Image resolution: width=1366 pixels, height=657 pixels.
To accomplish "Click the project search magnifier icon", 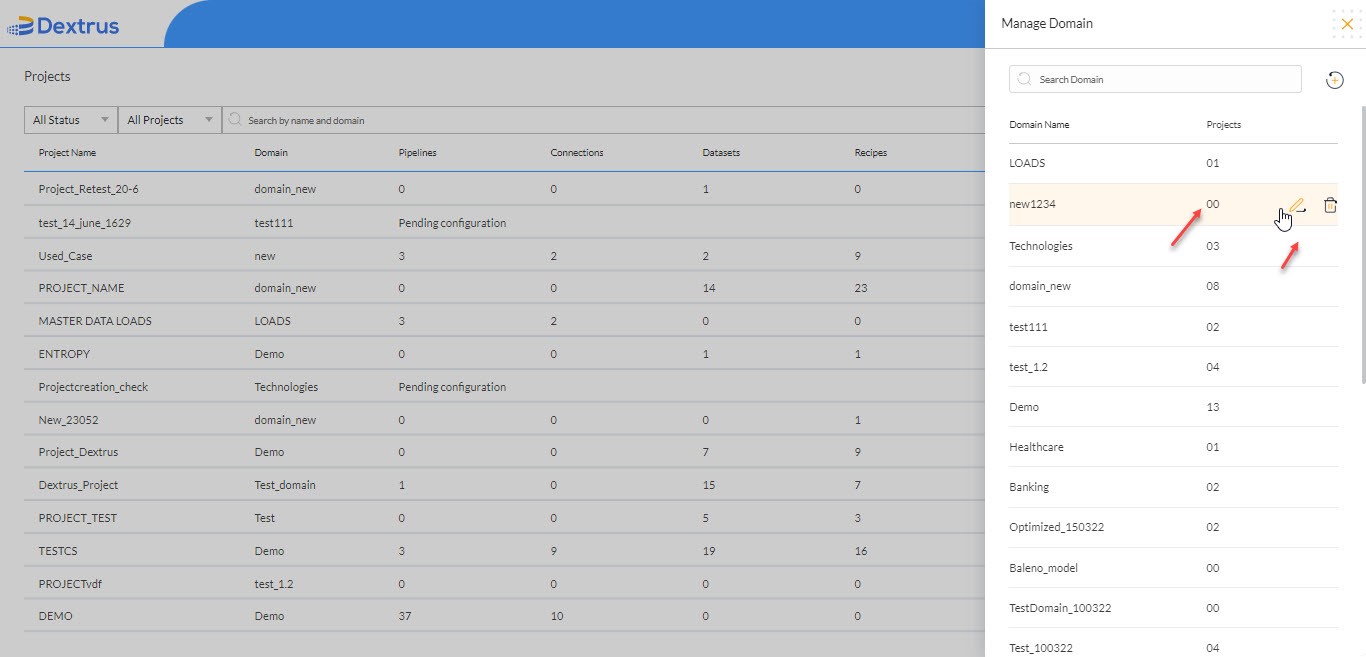I will (236, 120).
